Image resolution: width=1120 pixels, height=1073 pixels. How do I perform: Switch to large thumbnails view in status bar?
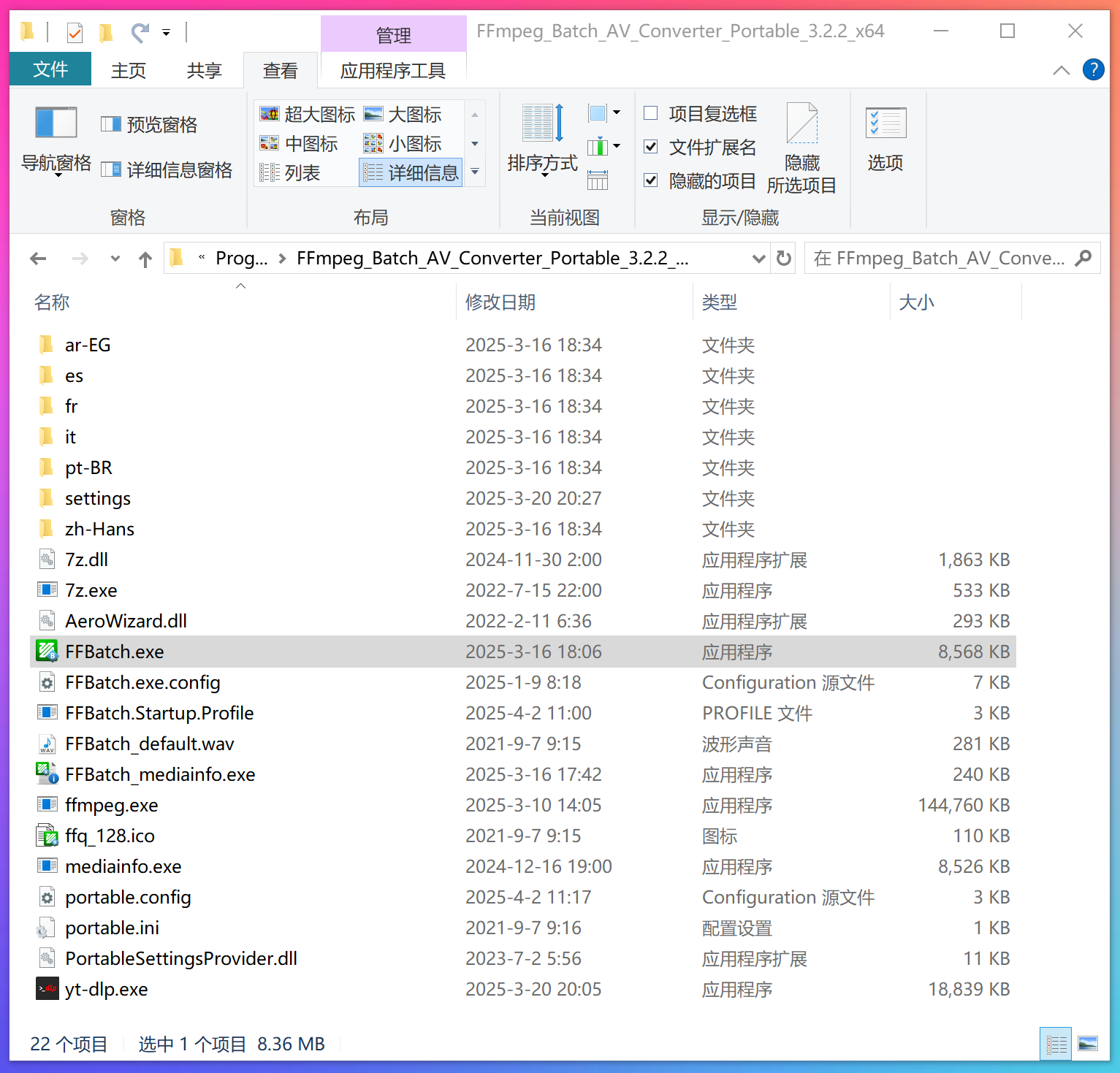coord(1088,1044)
